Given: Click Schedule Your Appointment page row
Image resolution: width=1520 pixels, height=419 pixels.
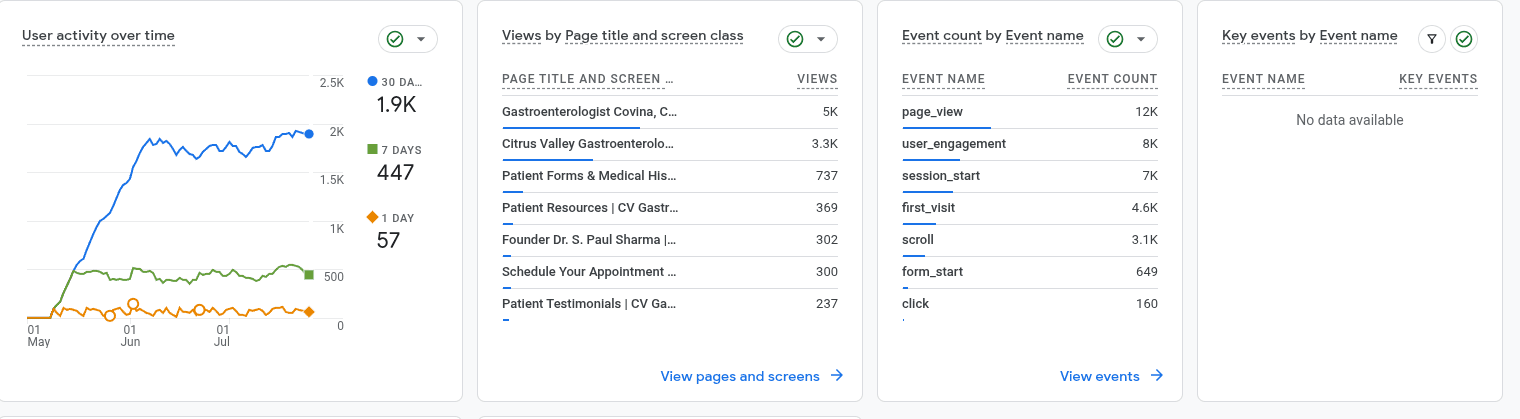Looking at the screenshot, I should [x=670, y=272].
